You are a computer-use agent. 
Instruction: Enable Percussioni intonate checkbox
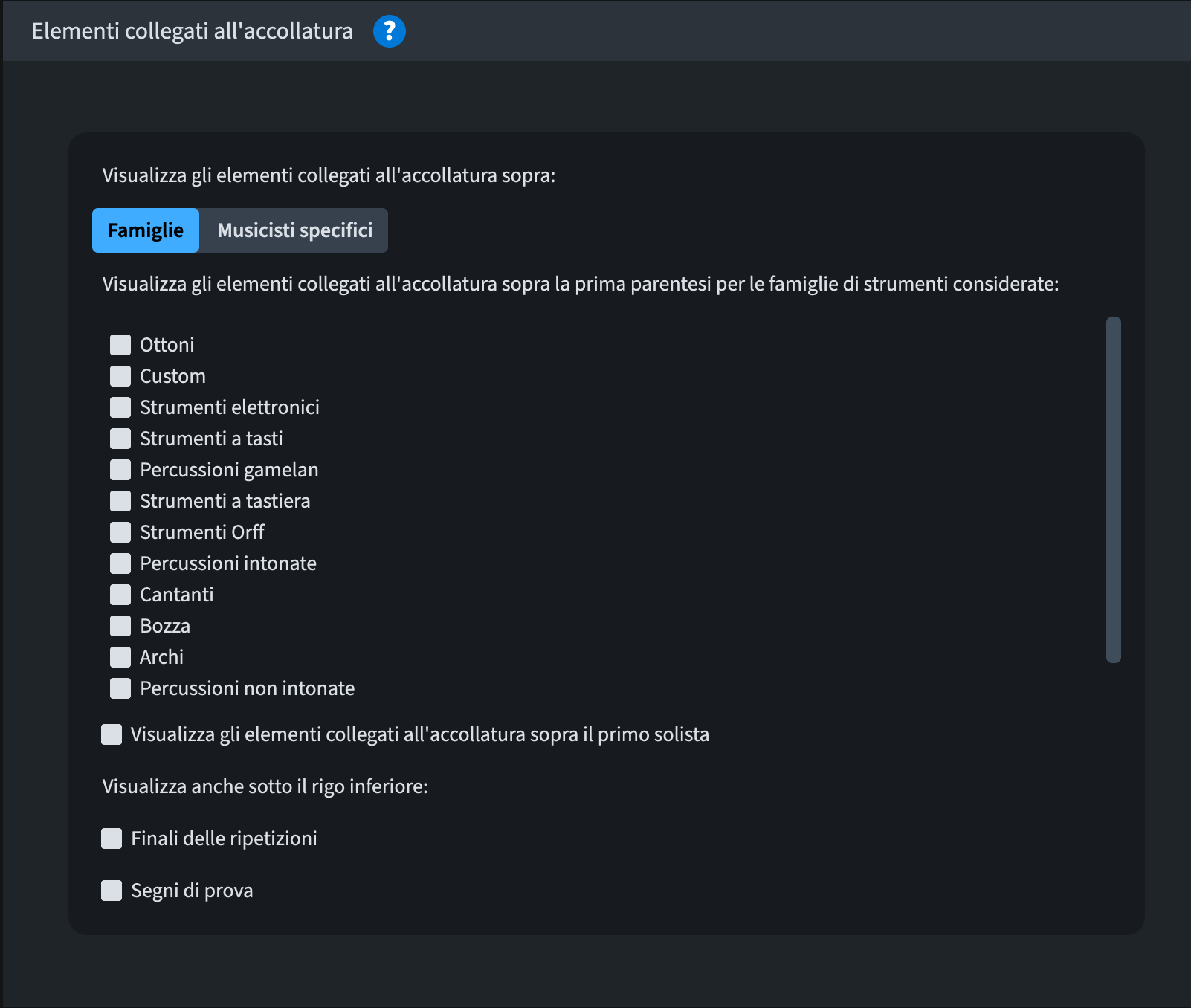(120, 563)
